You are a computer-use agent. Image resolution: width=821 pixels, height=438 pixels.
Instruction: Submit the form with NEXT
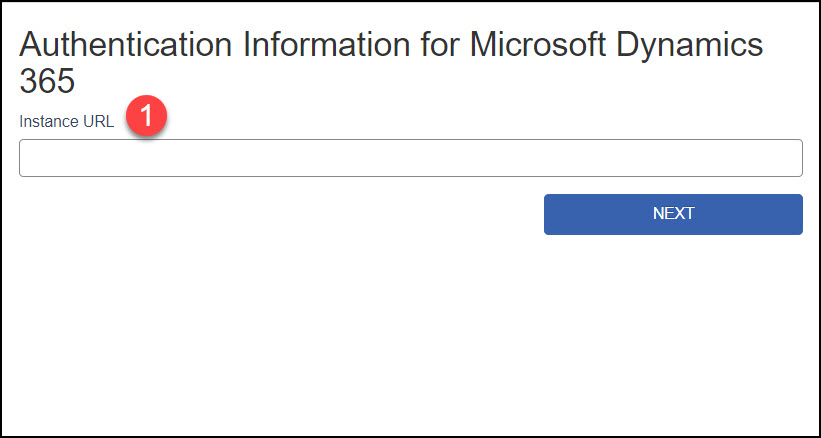pyautogui.click(x=673, y=215)
